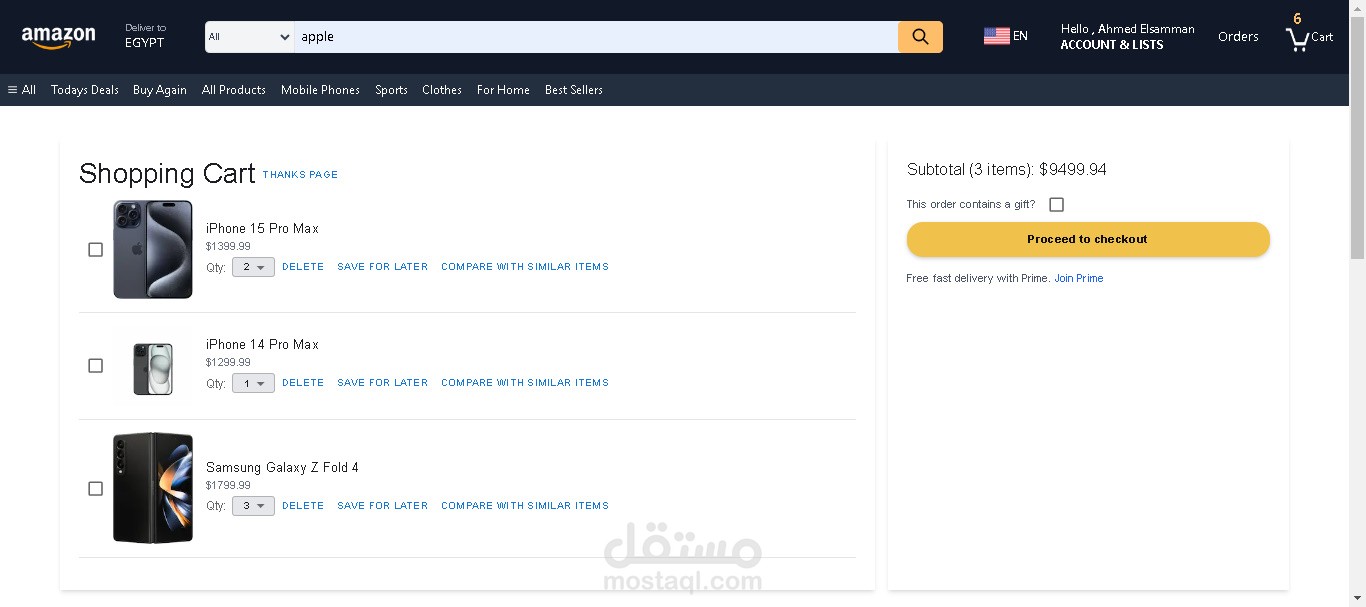
Task: Click the $1299.99 price text
Action: click(x=228, y=363)
